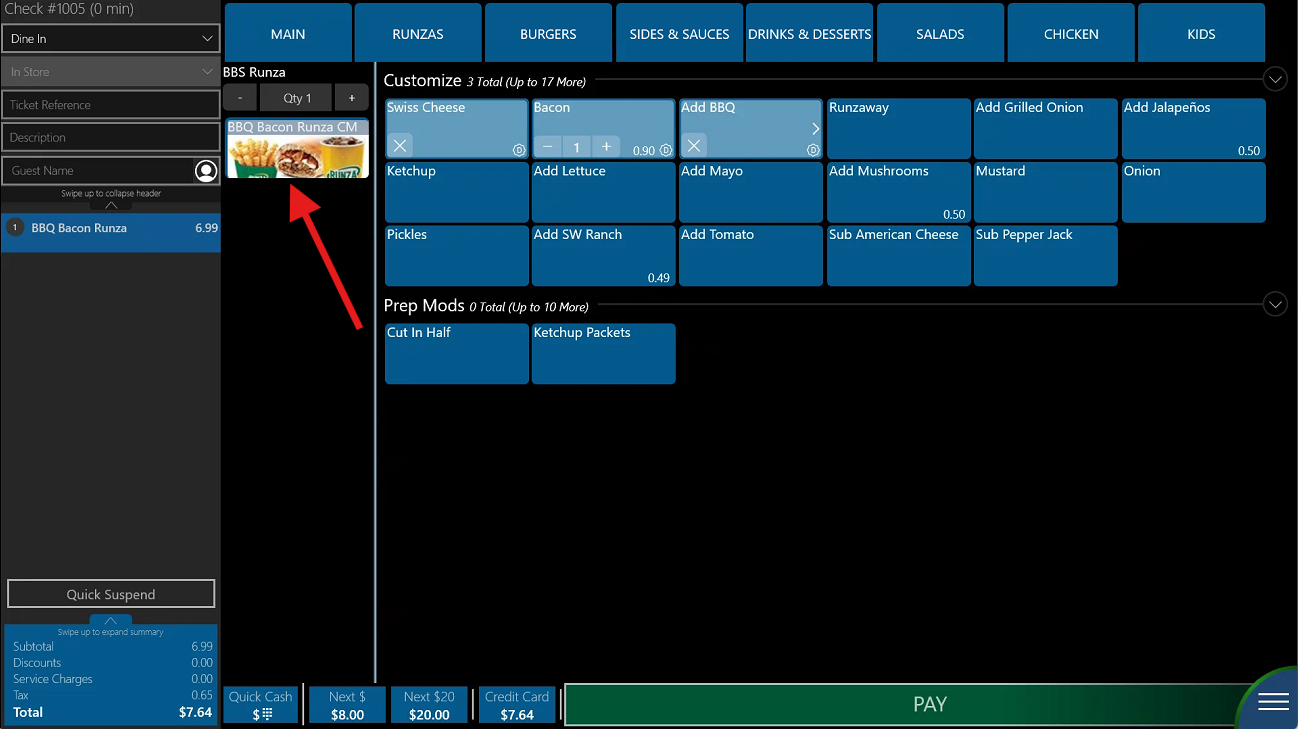Click the Quick Cash button

260,705
